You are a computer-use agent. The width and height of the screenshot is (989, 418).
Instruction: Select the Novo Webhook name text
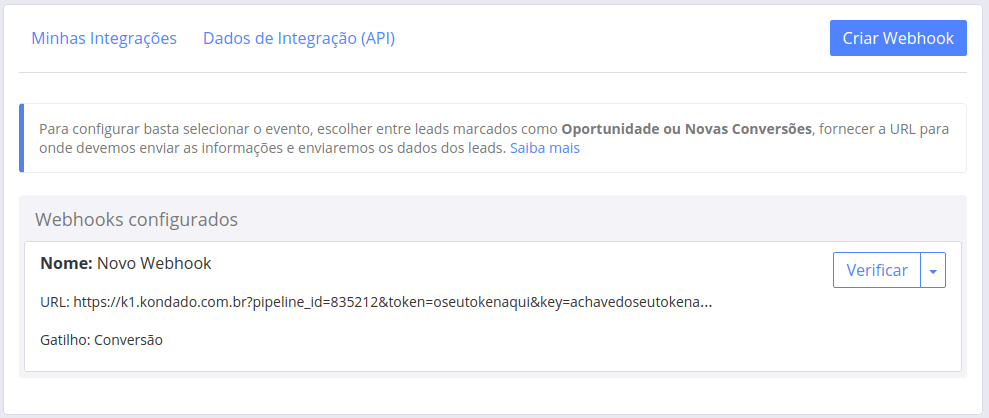coord(154,263)
